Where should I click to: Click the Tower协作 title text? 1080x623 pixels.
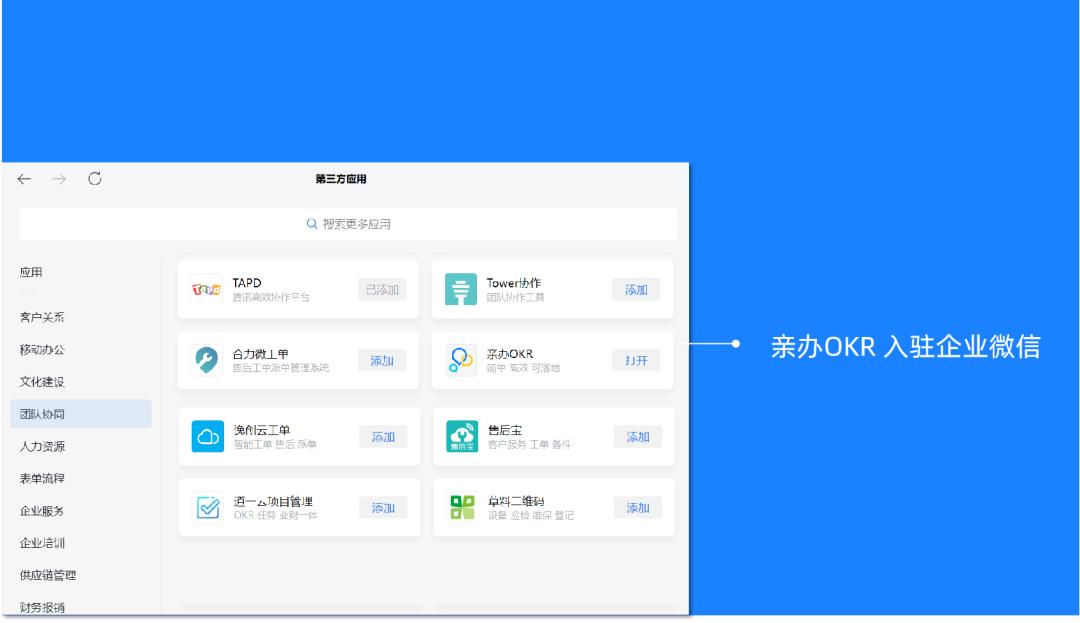(x=514, y=283)
